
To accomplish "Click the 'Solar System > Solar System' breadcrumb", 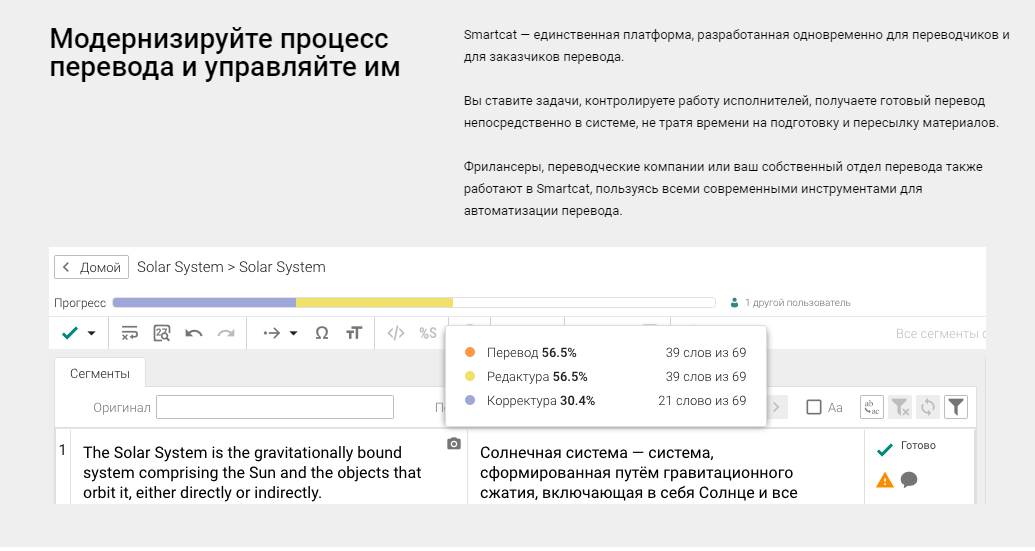I will [x=231, y=267].
